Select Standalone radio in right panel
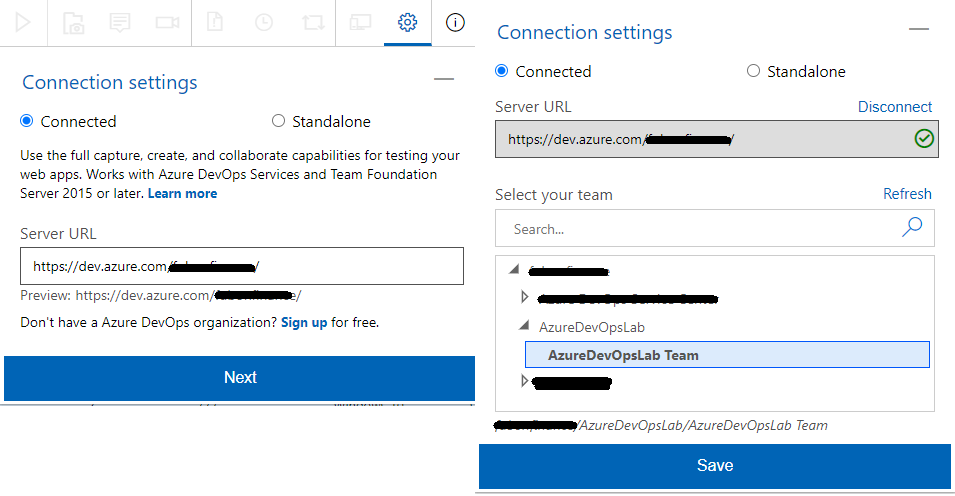The image size is (955, 496). coord(753,71)
